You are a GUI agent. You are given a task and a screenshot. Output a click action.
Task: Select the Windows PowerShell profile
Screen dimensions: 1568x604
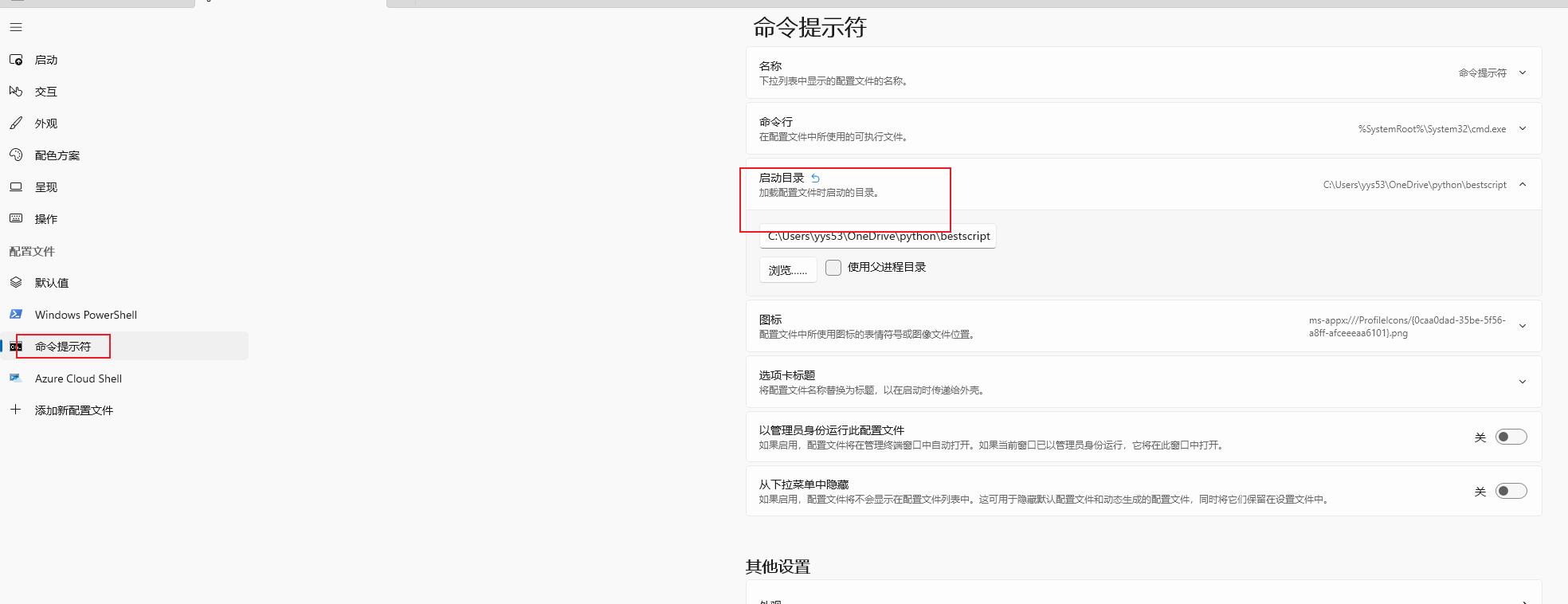[86, 315]
